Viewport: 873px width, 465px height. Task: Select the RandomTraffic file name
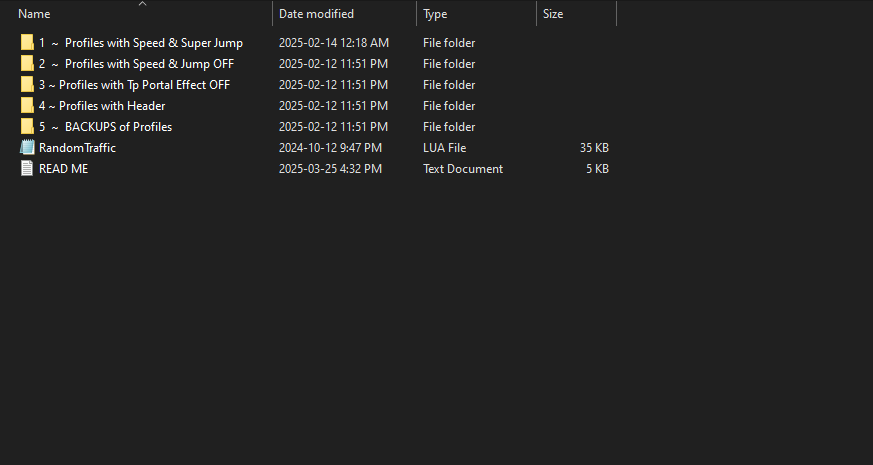(x=77, y=148)
